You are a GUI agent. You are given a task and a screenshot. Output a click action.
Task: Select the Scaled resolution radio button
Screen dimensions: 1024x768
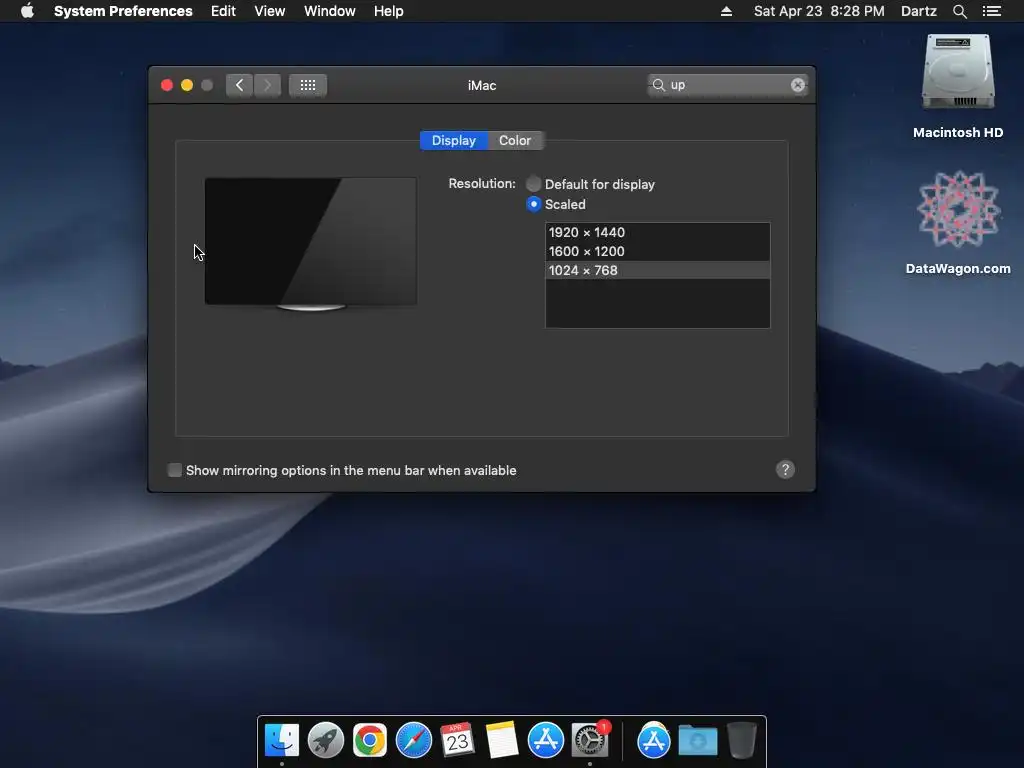tap(534, 204)
